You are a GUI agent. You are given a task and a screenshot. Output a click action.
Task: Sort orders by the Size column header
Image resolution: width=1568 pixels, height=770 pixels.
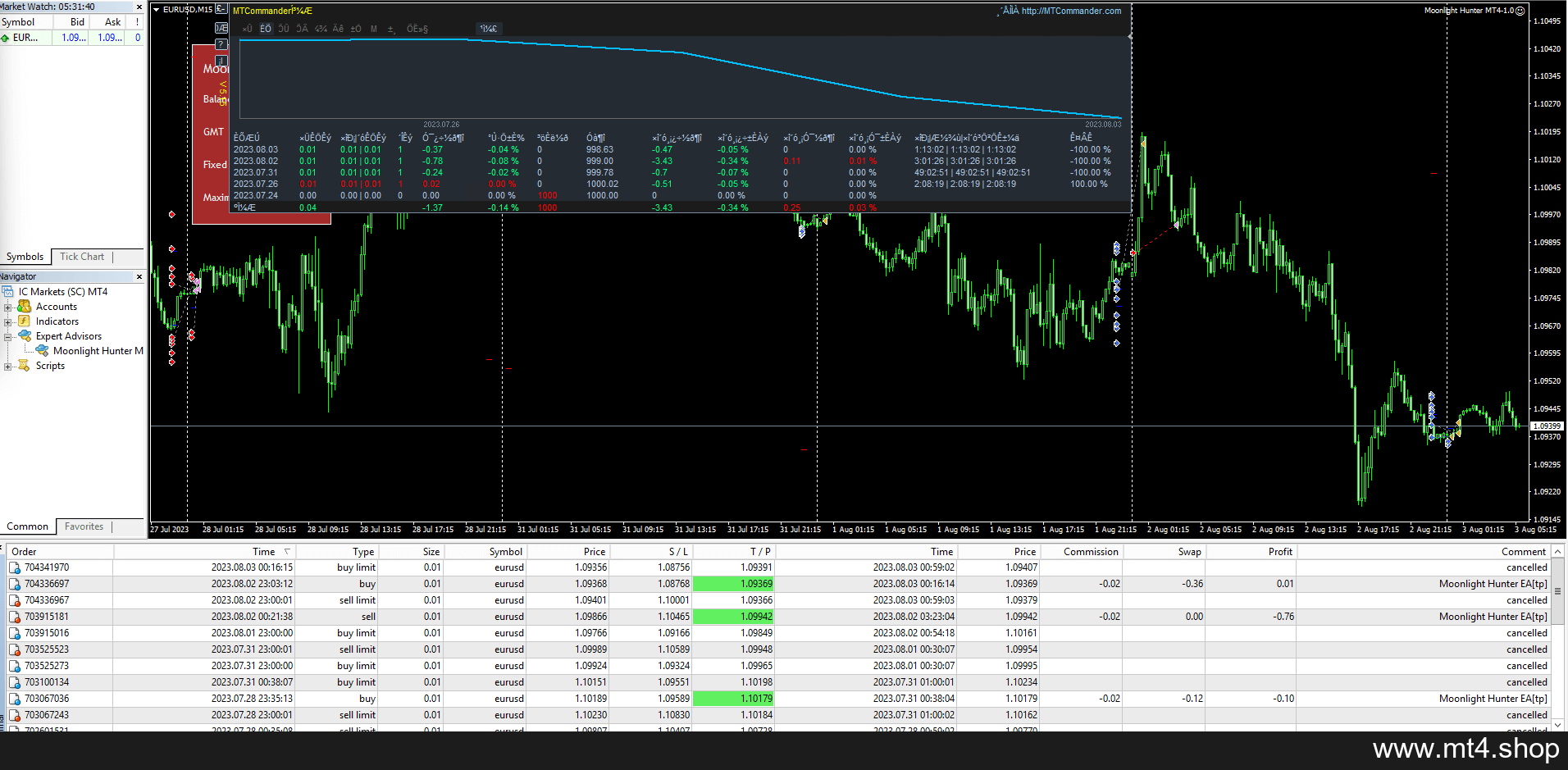click(x=411, y=552)
